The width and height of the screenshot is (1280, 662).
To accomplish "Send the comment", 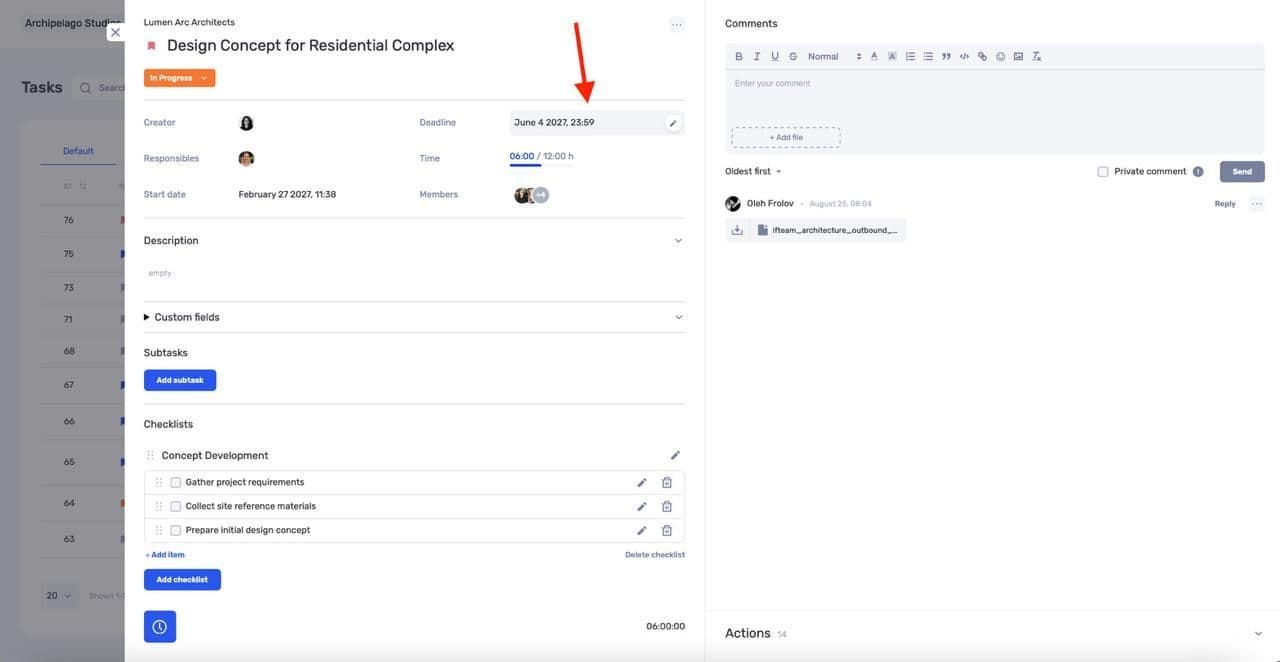I will (1242, 171).
